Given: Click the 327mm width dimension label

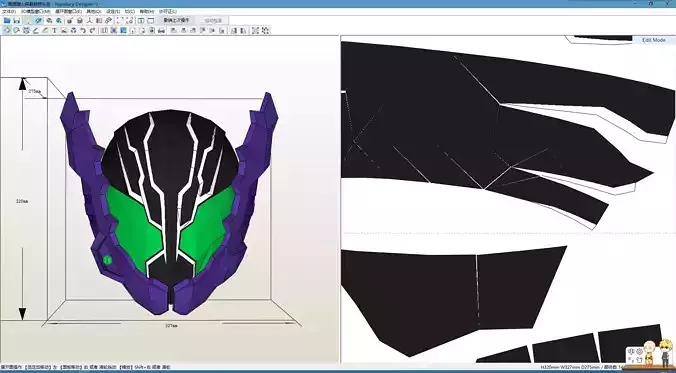Looking at the screenshot, I should (171, 326).
